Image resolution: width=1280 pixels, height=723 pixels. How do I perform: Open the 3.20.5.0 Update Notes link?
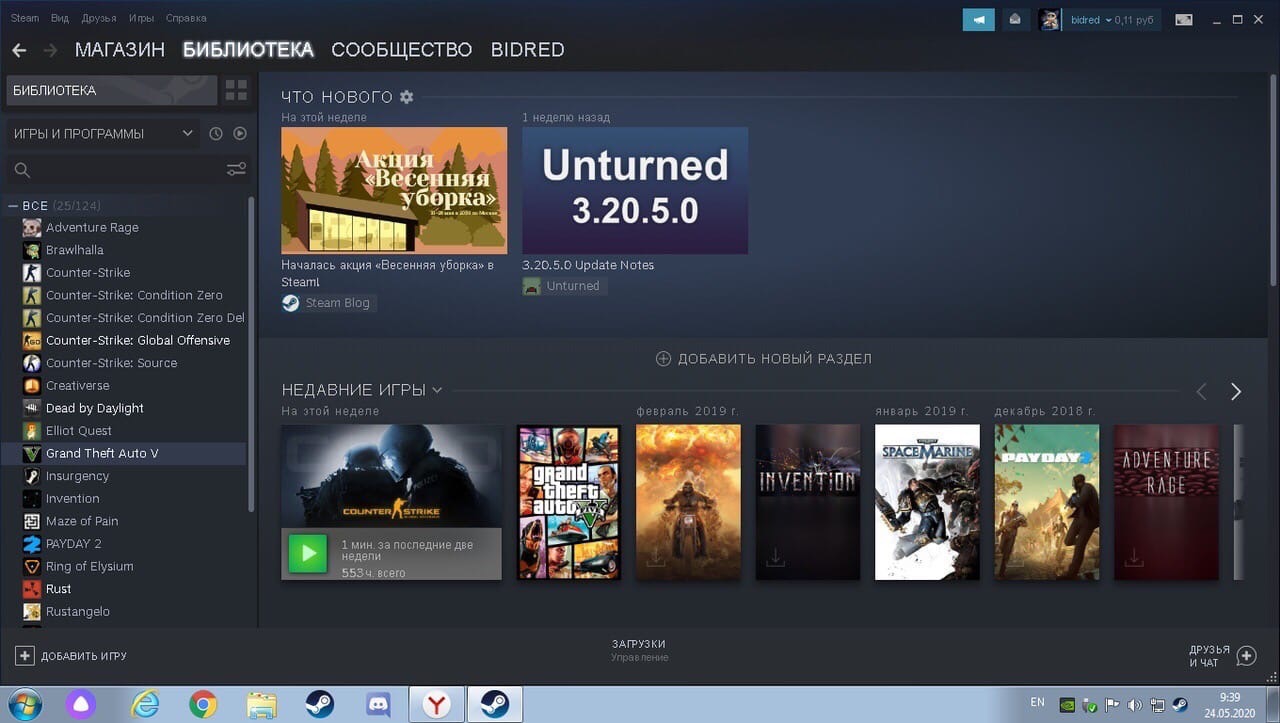pyautogui.click(x=588, y=265)
